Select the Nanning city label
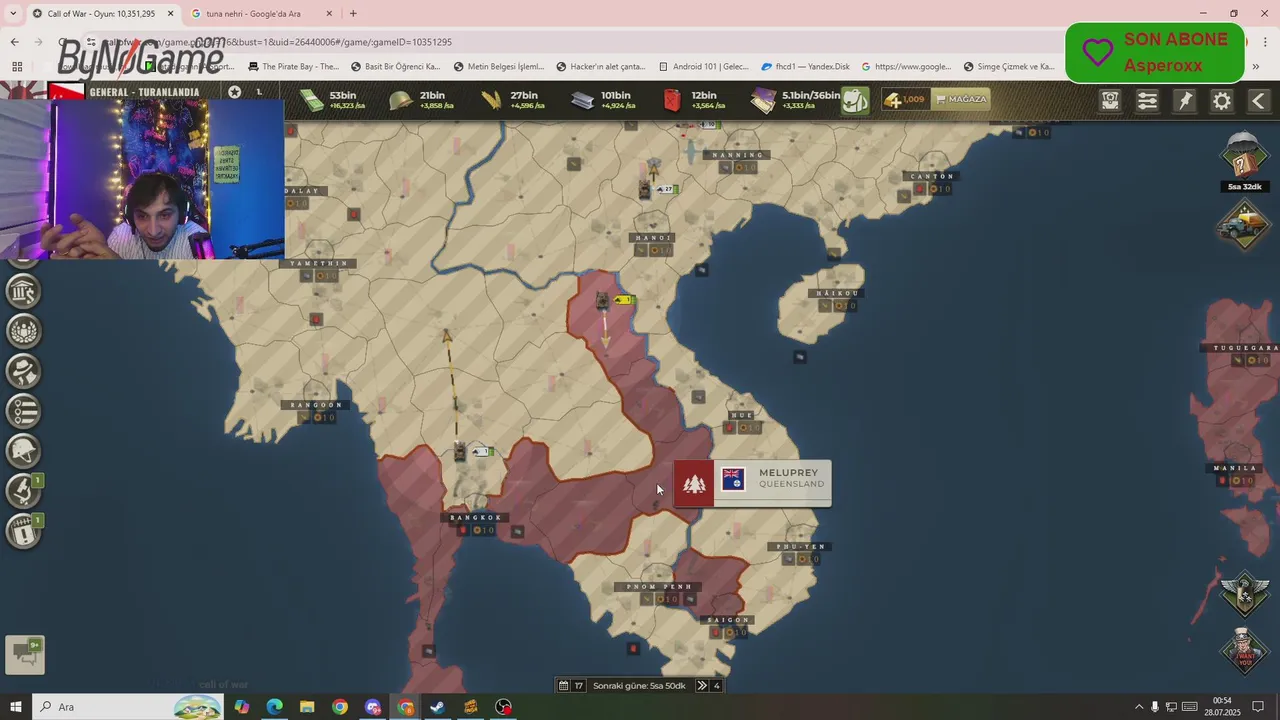 pyautogui.click(x=738, y=155)
